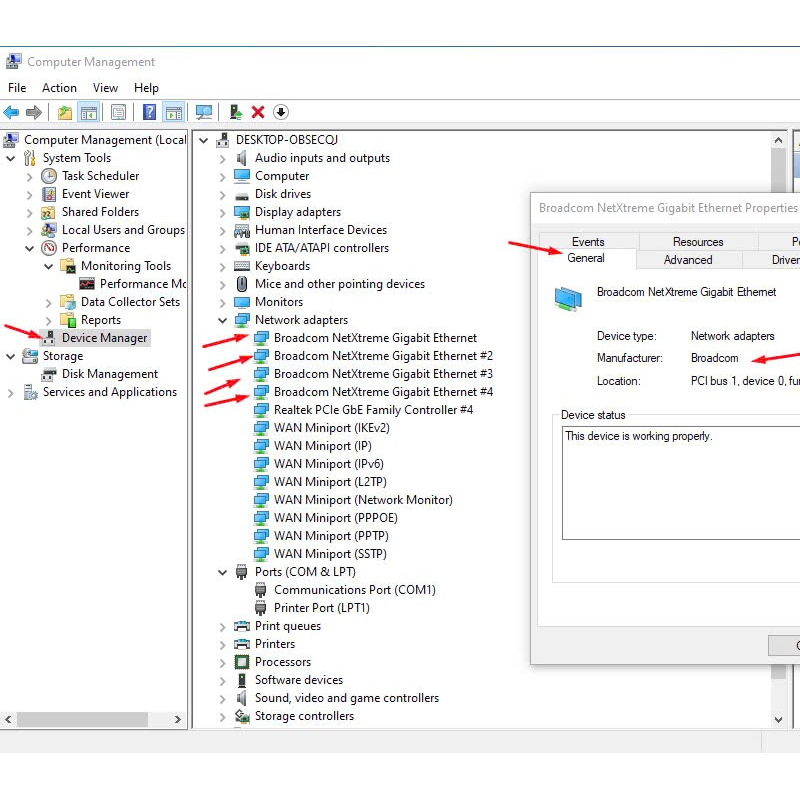The width and height of the screenshot is (800, 800).
Task: Click the black down-arrow Disable device icon
Action: point(281,112)
